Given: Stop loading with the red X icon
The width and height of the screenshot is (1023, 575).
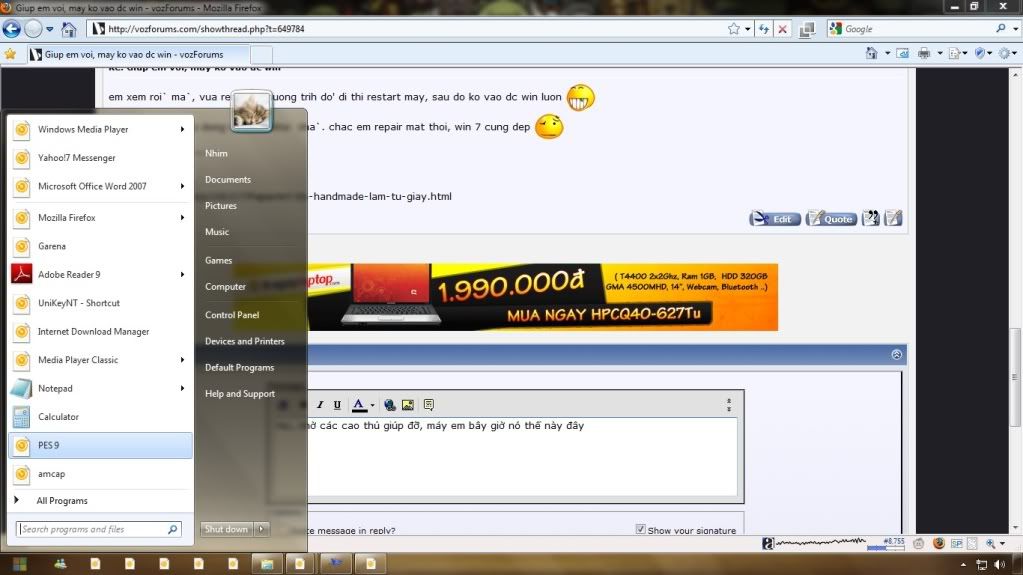Looking at the screenshot, I should click(x=782, y=29).
